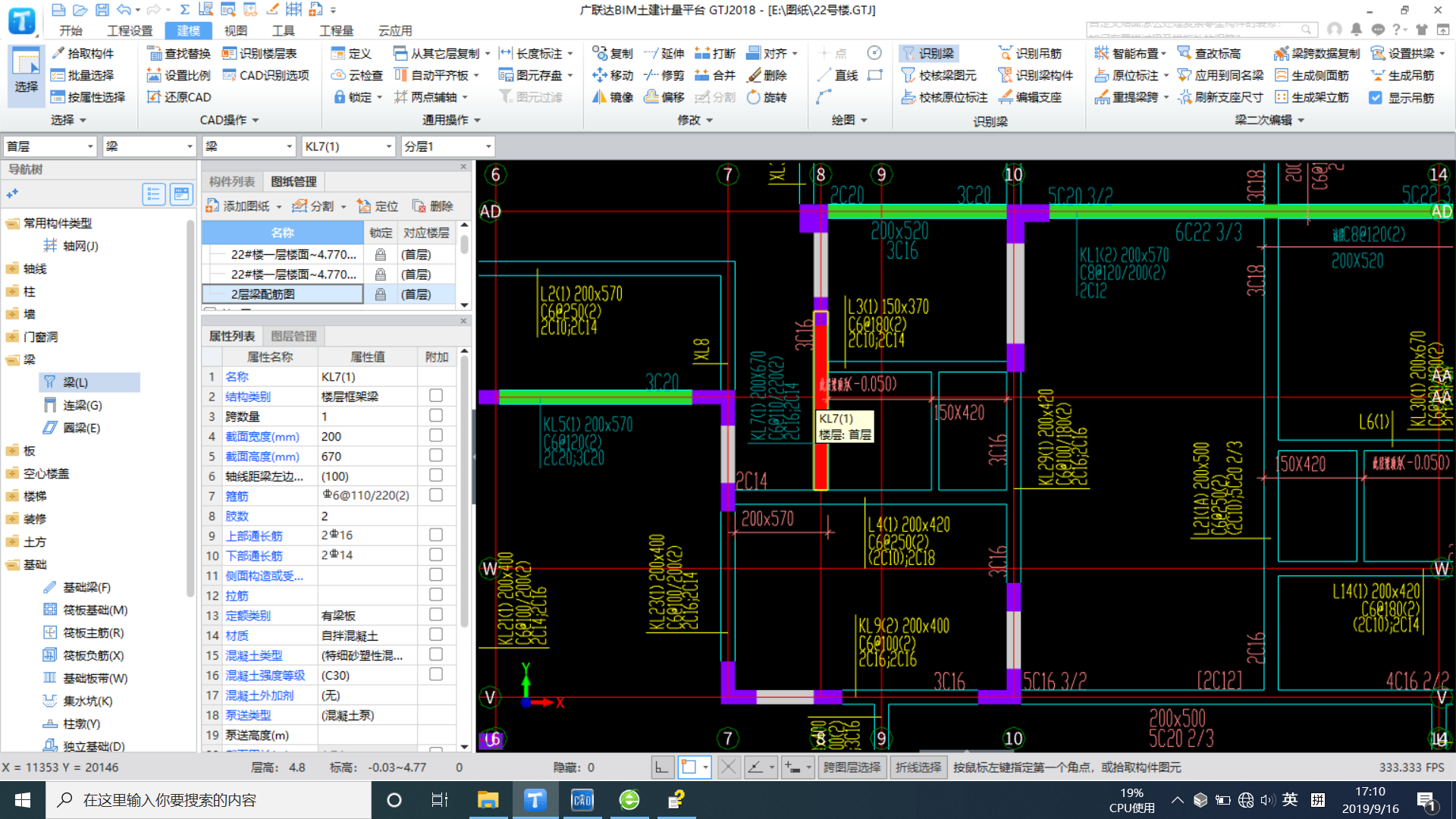Select the 旋转 rotate tool

pyautogui.click(x=767, y=97)
